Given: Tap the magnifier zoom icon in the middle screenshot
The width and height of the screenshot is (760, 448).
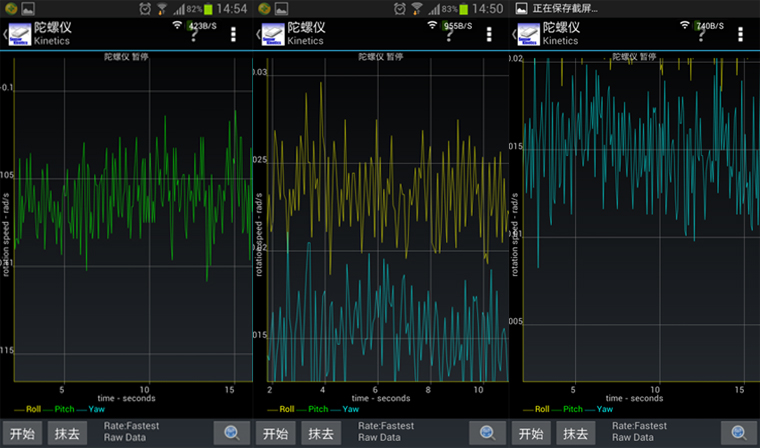Looking at the screenshot, I should point(487,433).
